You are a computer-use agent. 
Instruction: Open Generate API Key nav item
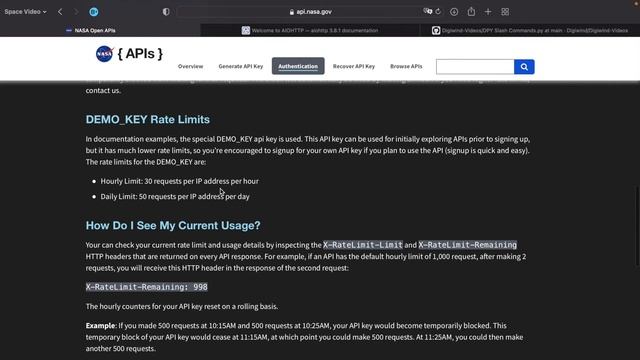pyautogui.click(x=241, y=66)
